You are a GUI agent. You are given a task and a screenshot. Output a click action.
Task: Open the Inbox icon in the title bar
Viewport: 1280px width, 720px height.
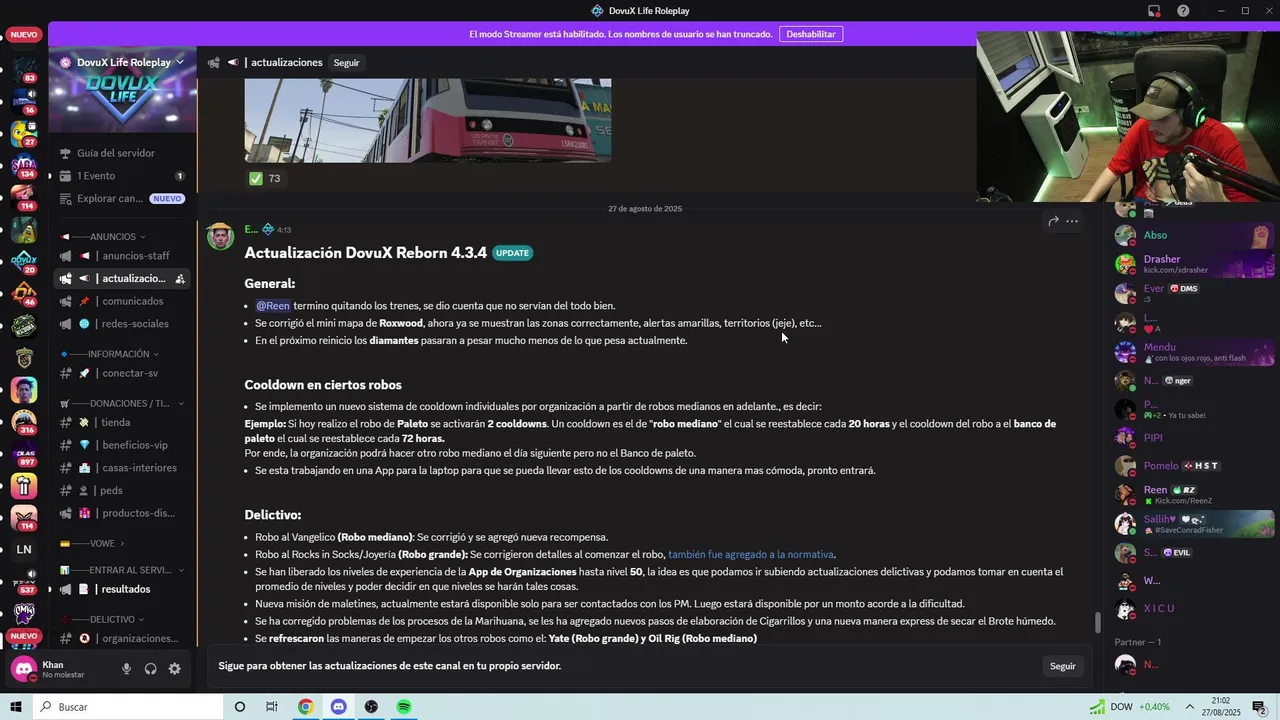(1154, 11)
